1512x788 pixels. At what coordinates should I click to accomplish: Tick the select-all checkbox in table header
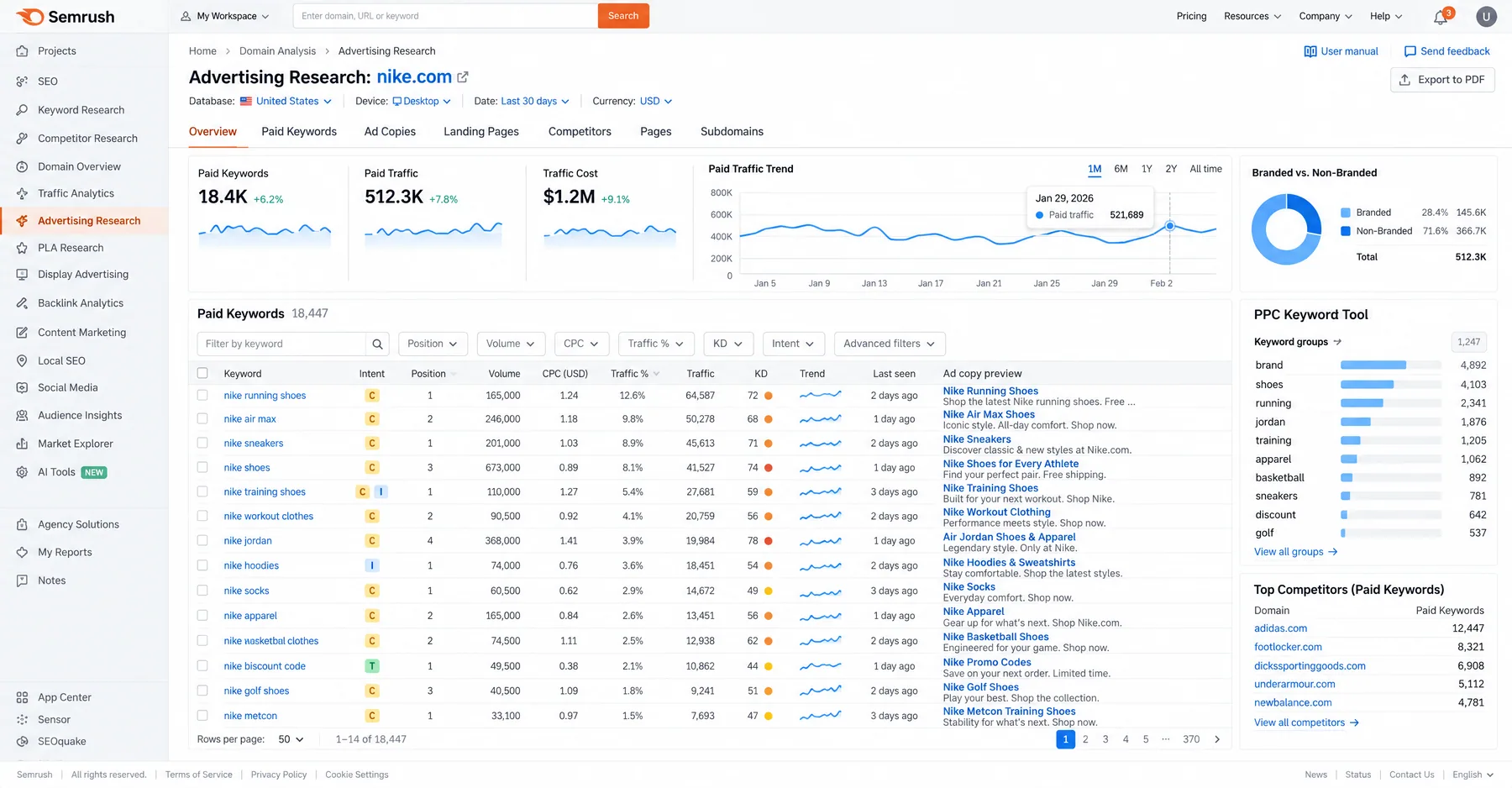[202, 373]
